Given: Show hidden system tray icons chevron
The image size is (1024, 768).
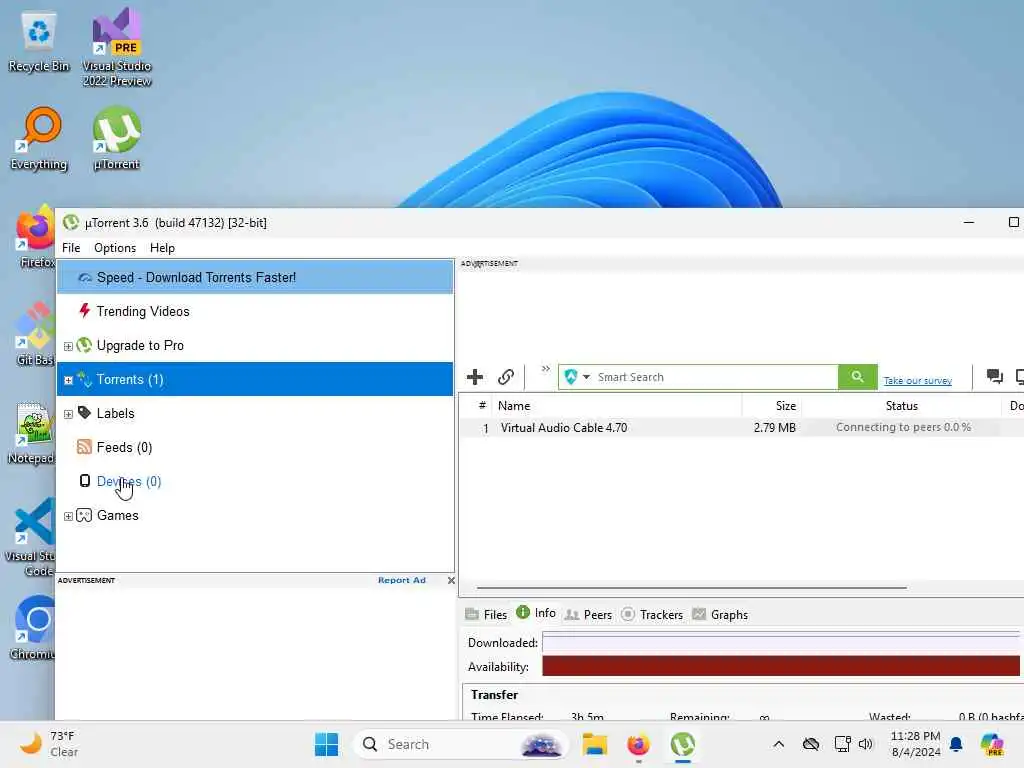Looking at the screenshot, I should click(778, 744).
